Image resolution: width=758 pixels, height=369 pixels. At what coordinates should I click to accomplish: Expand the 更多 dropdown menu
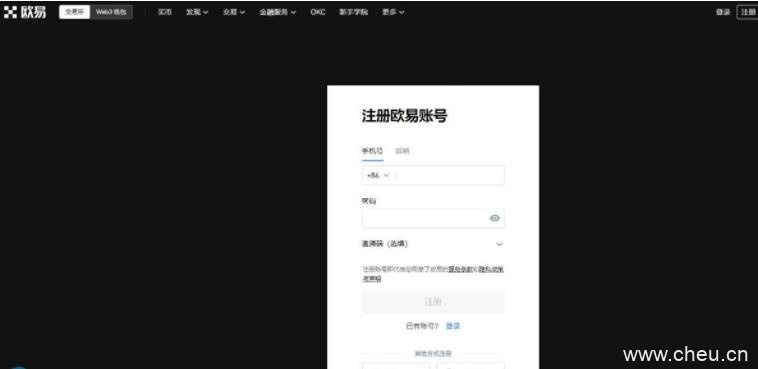393,12
